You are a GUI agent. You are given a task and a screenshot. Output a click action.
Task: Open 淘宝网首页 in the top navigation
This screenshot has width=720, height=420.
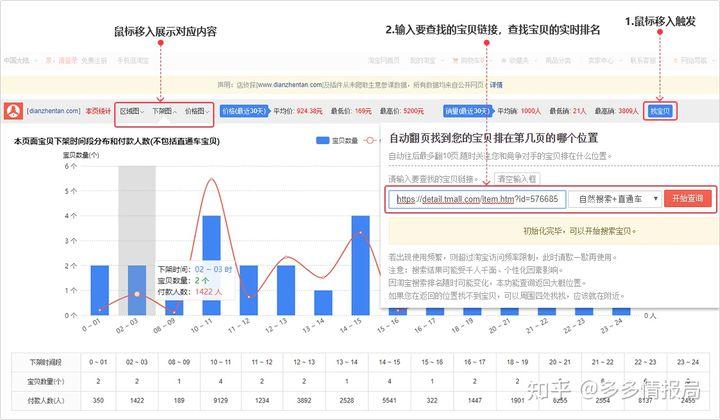pos(384,60)
